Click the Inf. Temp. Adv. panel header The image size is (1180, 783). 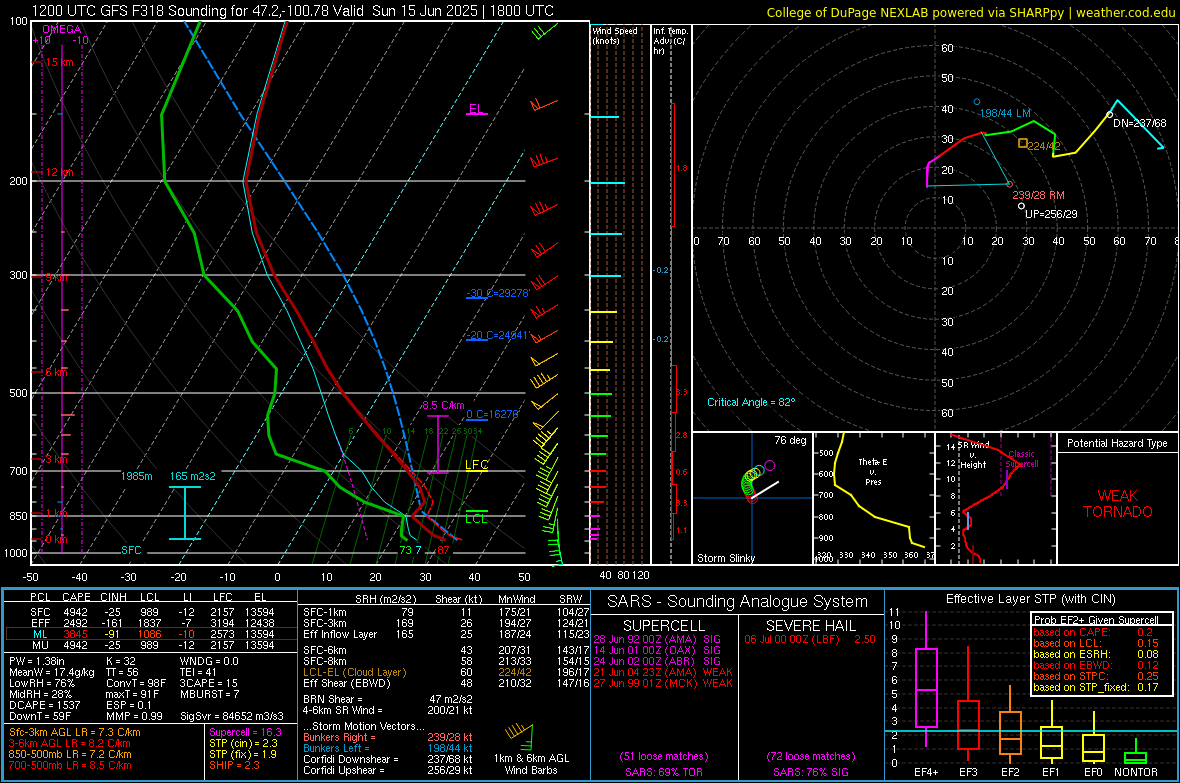click(670, 41)
